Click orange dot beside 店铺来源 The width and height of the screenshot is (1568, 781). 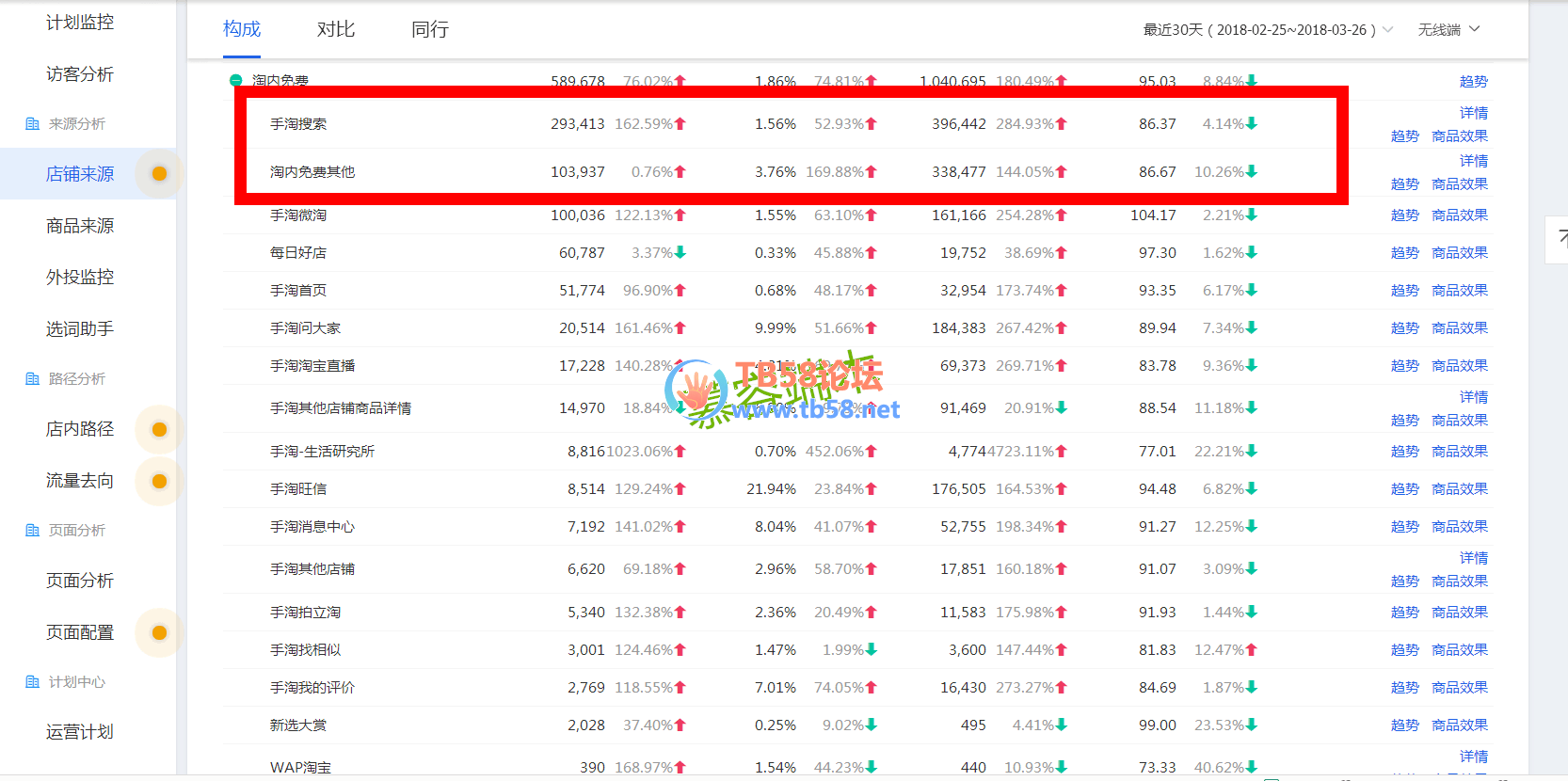tap(159, 174)
